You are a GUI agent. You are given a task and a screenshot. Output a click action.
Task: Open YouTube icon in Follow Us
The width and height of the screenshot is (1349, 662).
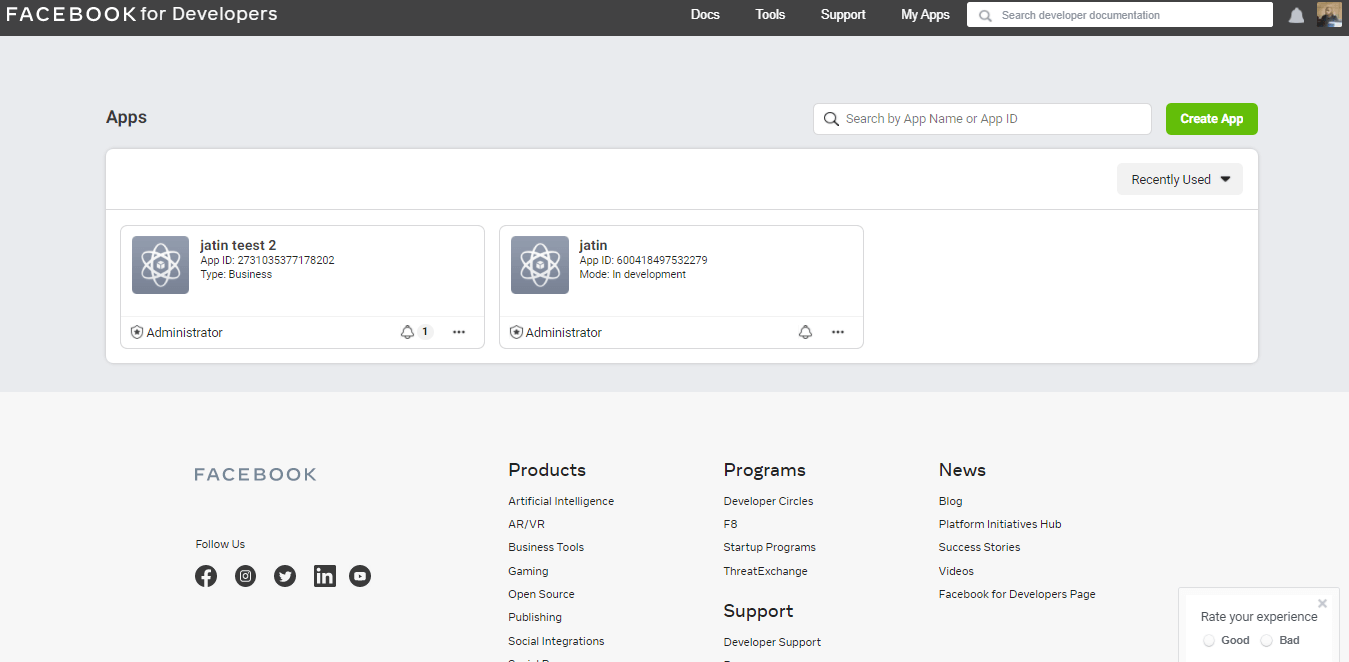point(360,576)
